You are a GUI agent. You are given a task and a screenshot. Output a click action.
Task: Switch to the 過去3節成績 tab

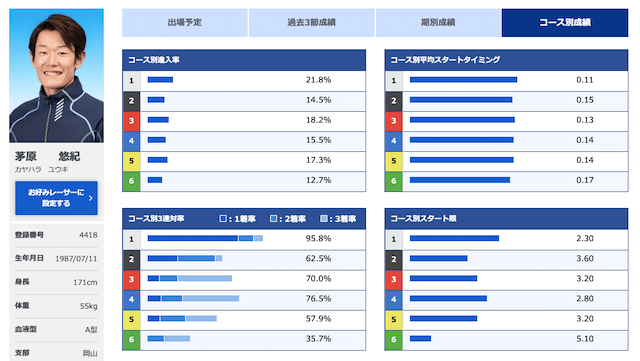click(x=311, y=23)
